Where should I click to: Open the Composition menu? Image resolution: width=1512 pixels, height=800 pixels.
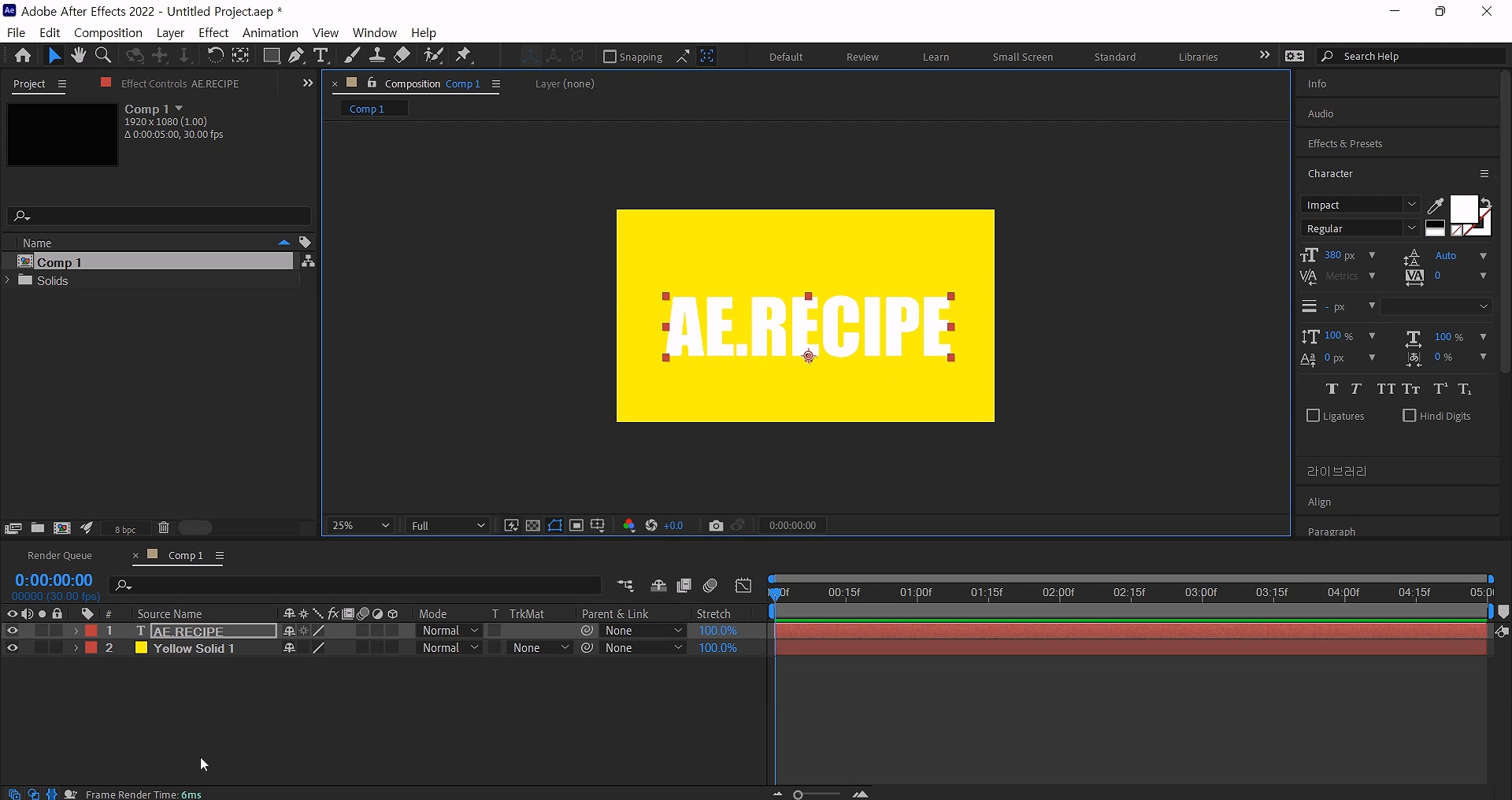click(x=108, y=33)
